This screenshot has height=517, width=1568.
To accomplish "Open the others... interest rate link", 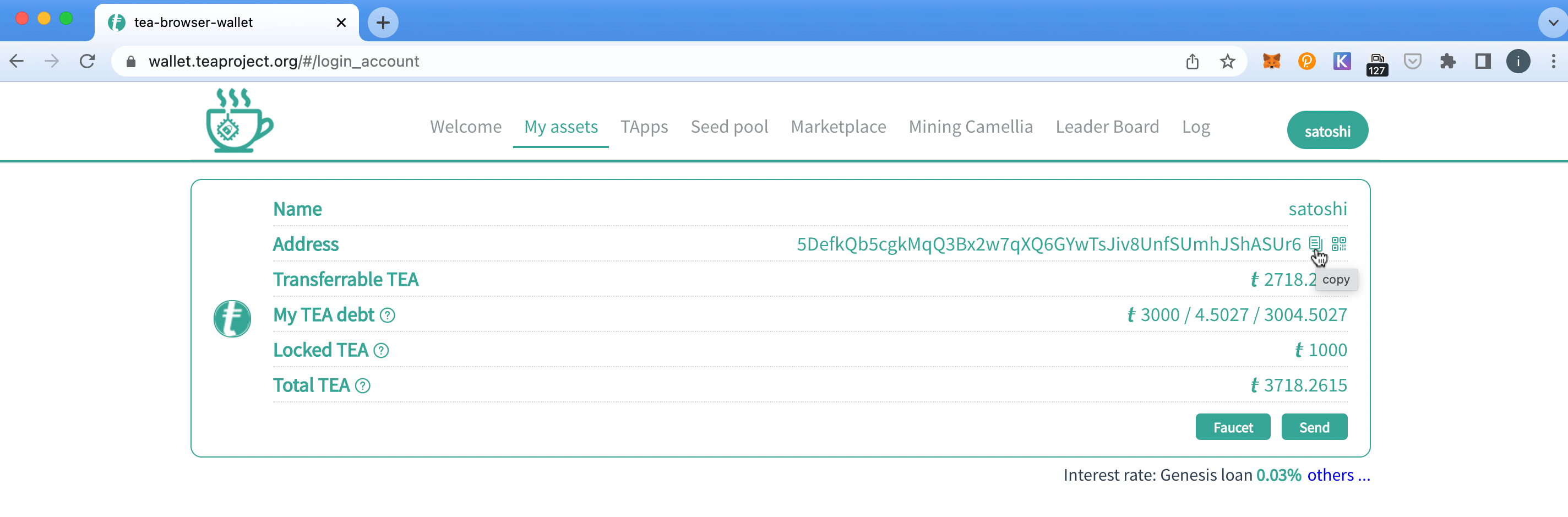I will pyautogui.click(x=1338, y=475).
